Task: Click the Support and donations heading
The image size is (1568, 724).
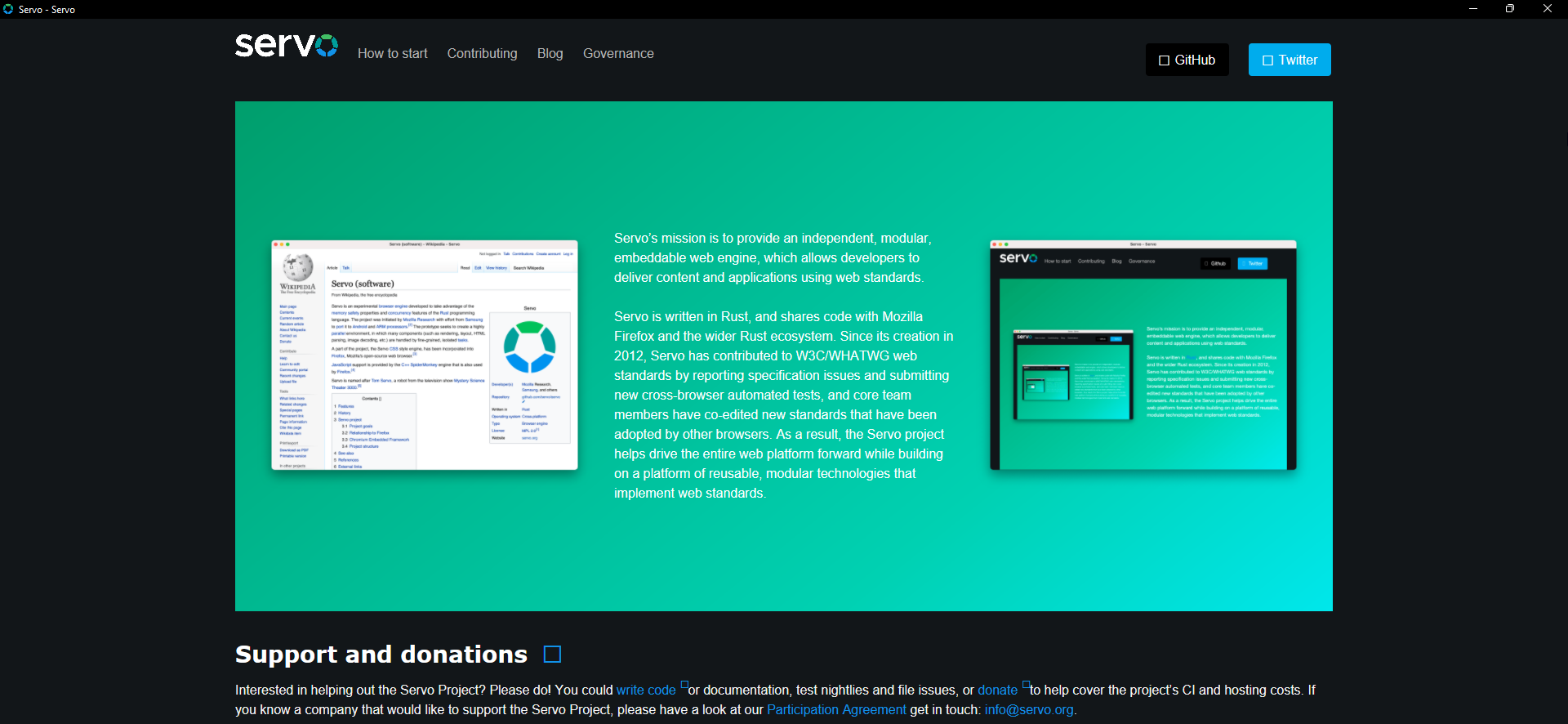Action: 381,655
